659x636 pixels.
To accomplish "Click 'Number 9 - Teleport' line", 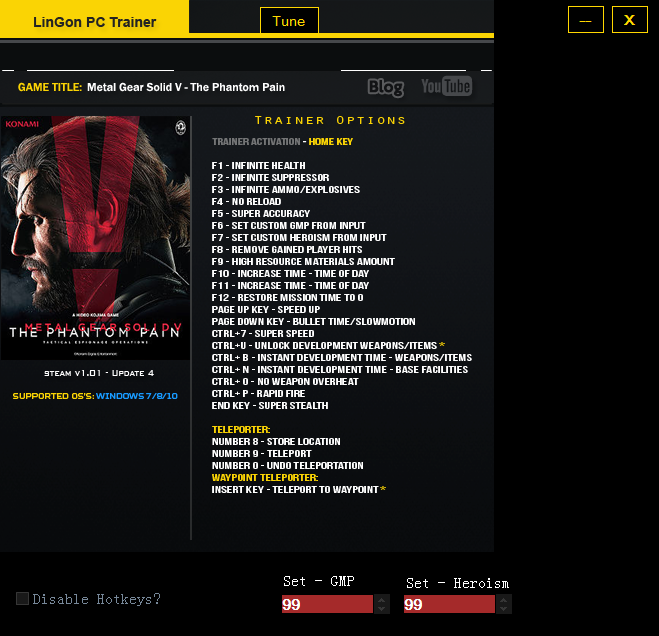I will click(261, 454).
